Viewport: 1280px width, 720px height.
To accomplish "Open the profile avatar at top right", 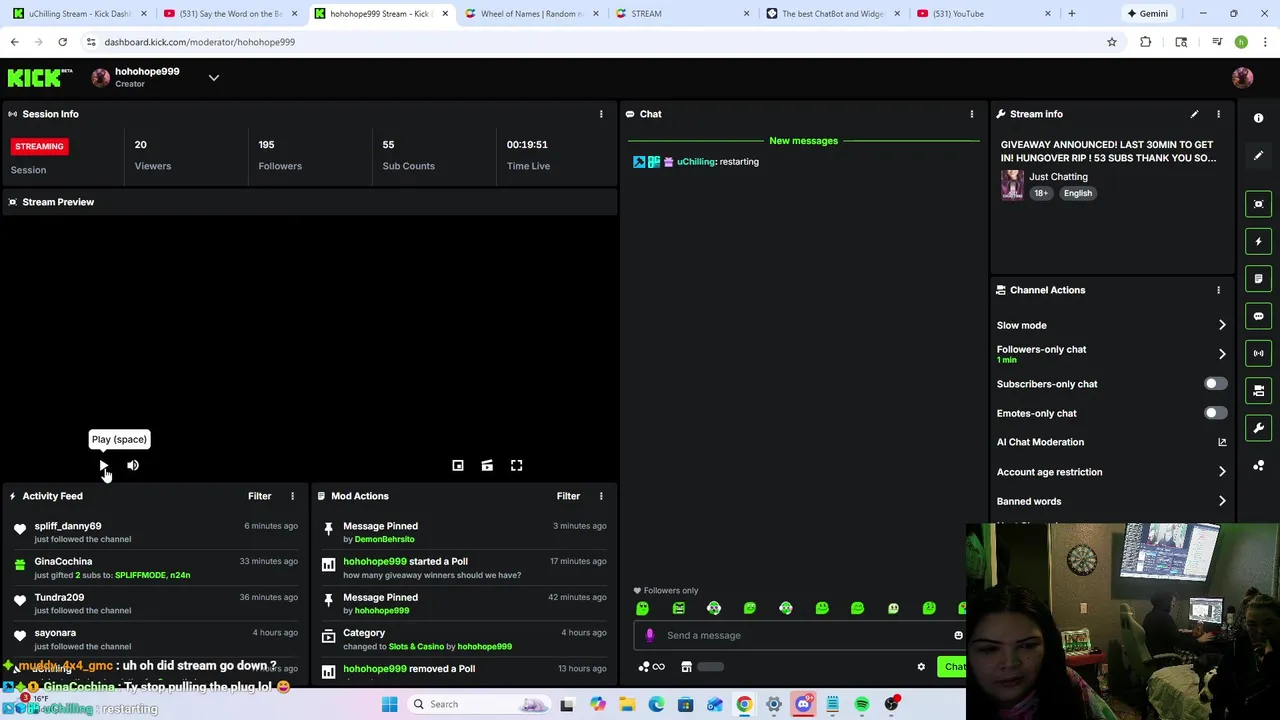I will (1243, 78).
